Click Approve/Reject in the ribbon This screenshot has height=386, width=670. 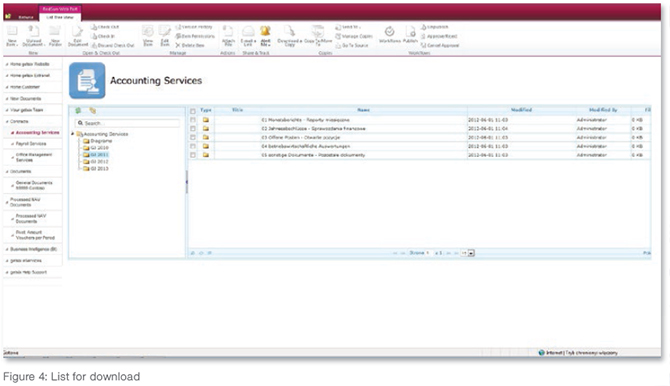439,36
